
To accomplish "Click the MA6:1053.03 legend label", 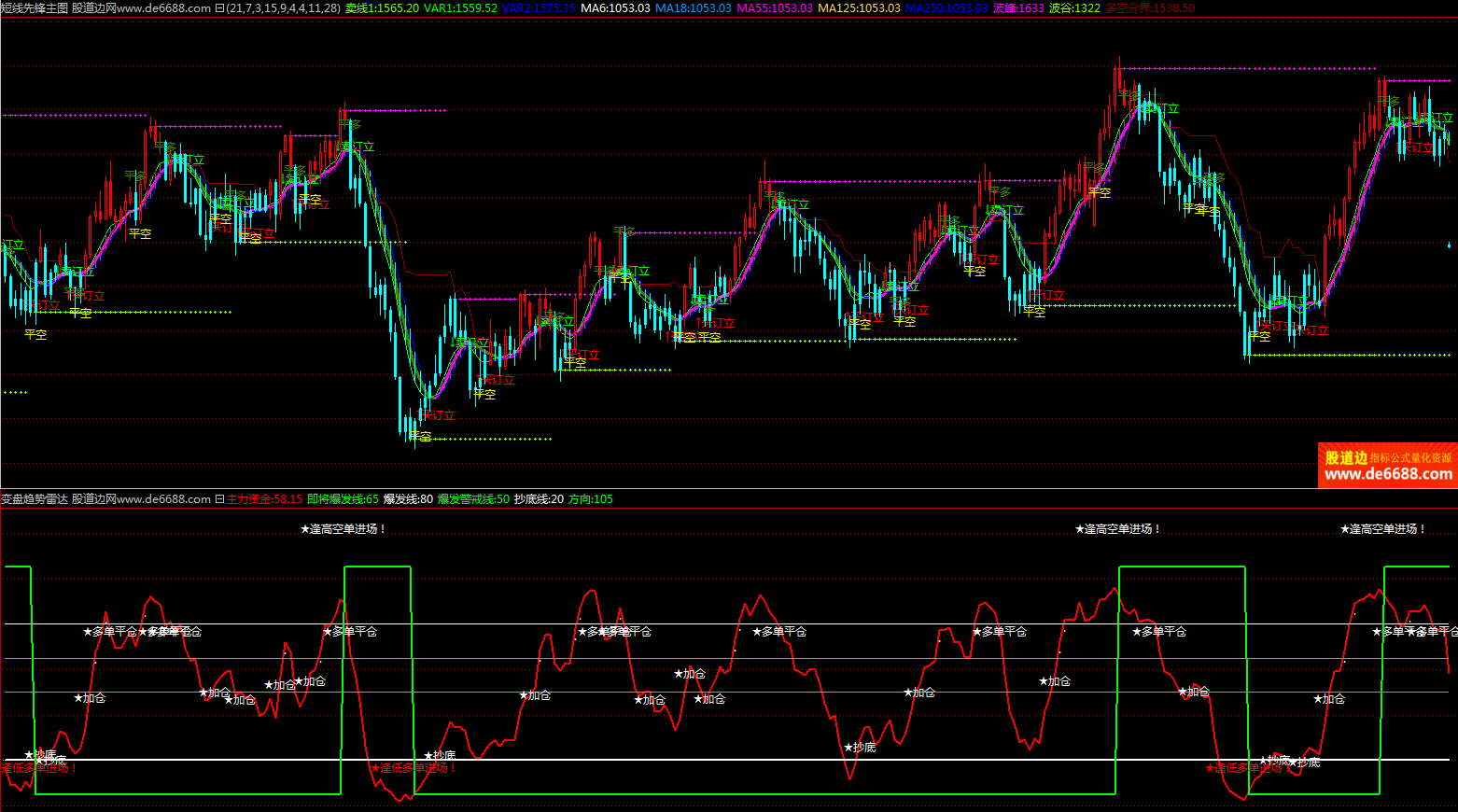I will click(615, 8).
